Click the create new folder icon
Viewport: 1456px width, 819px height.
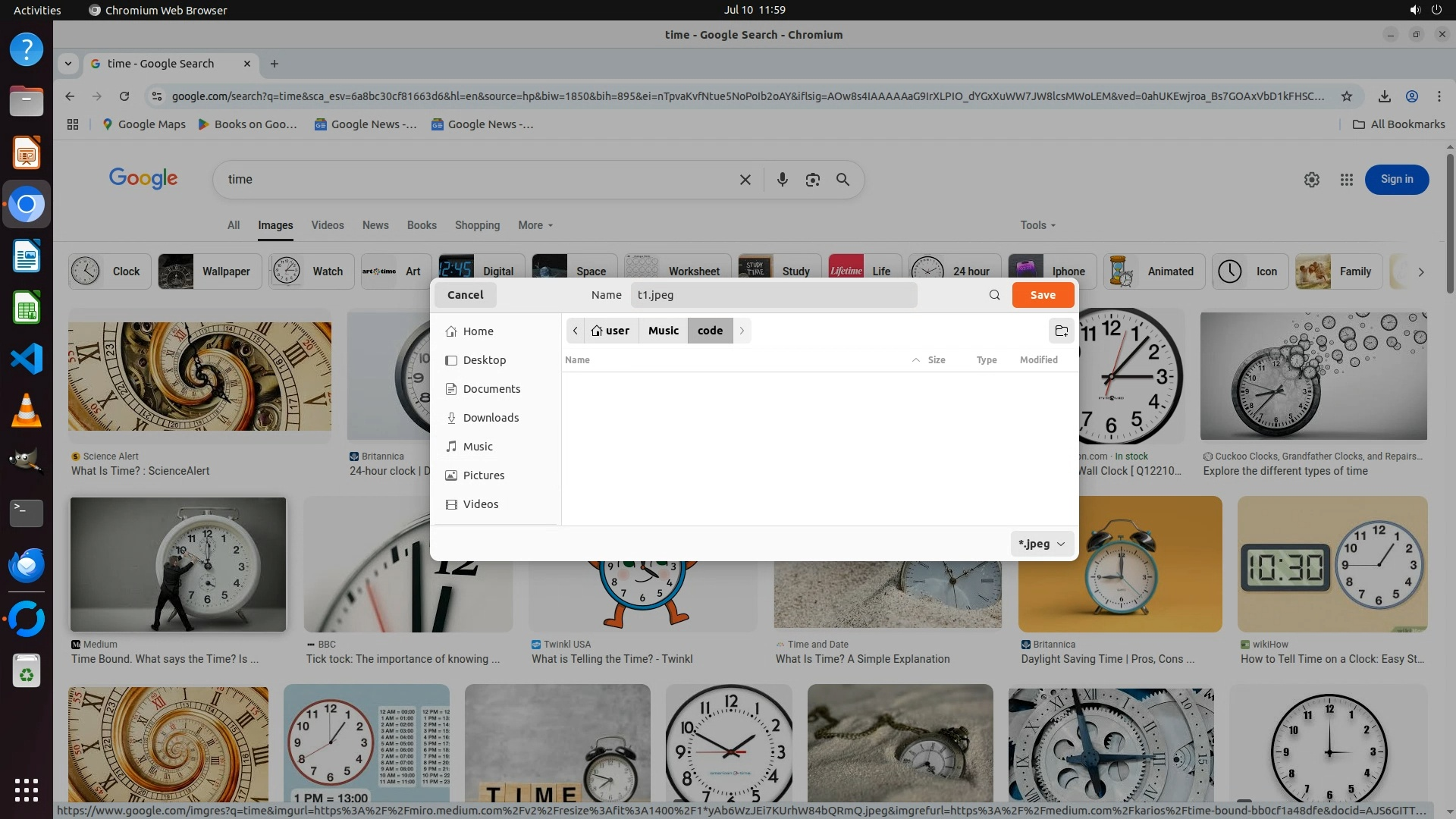click(1061, 331)
